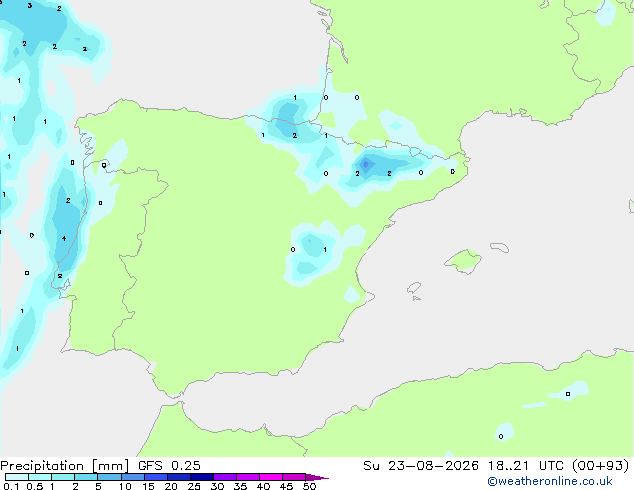Click the legend label '10'
Image resolution: width=634 pixels, height=490 pixels.
click(125, 486)
